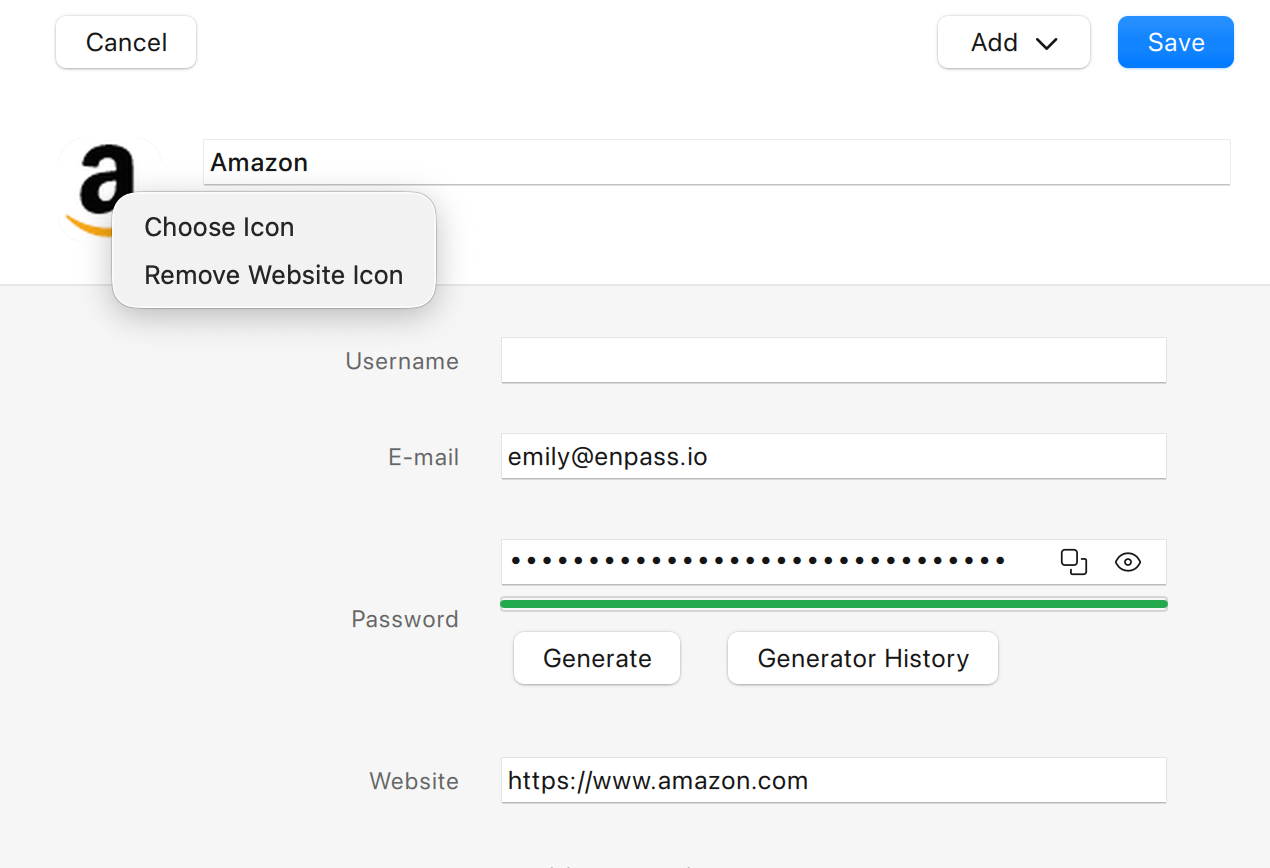Image resolution: width=1270 pixels, height=868 pixels.
Task: Open the Add dropdown menu
Action: point(1013,42)
